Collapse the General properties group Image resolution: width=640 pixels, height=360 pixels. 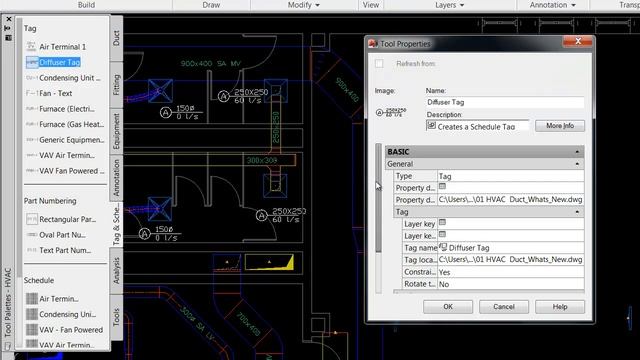coord(577,164)
